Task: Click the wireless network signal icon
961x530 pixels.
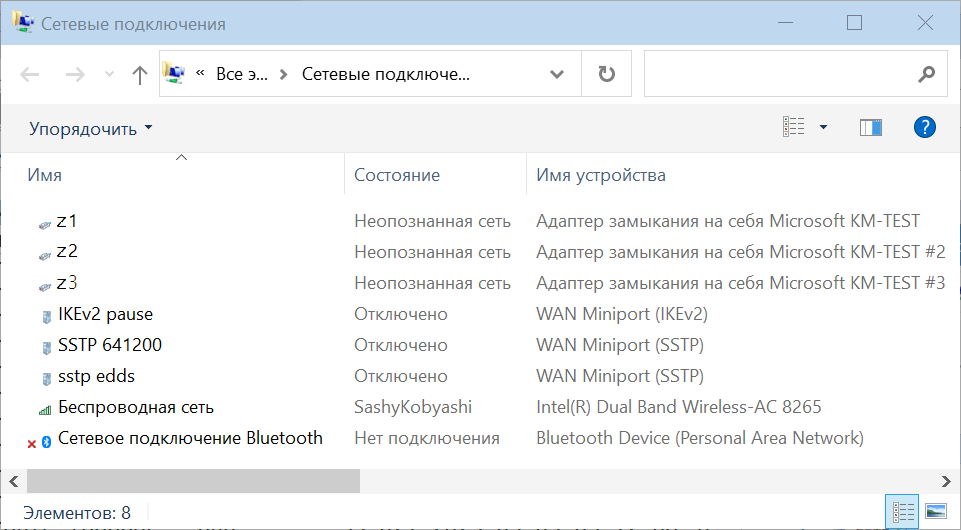Action: pos(45,410)
